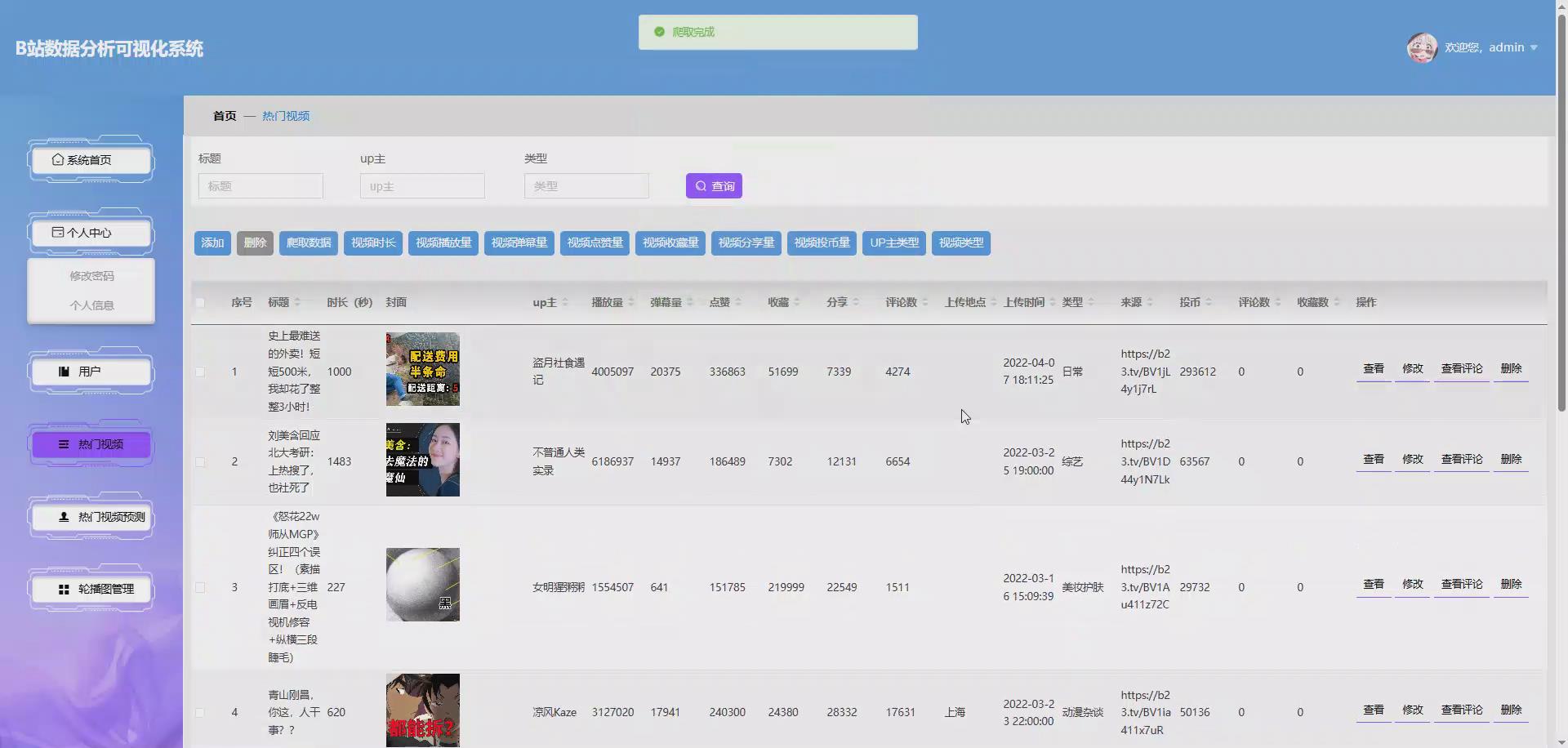Open 系统首页 in the sidebar
Screen dimensions: 1568x748
click(91, 160)
